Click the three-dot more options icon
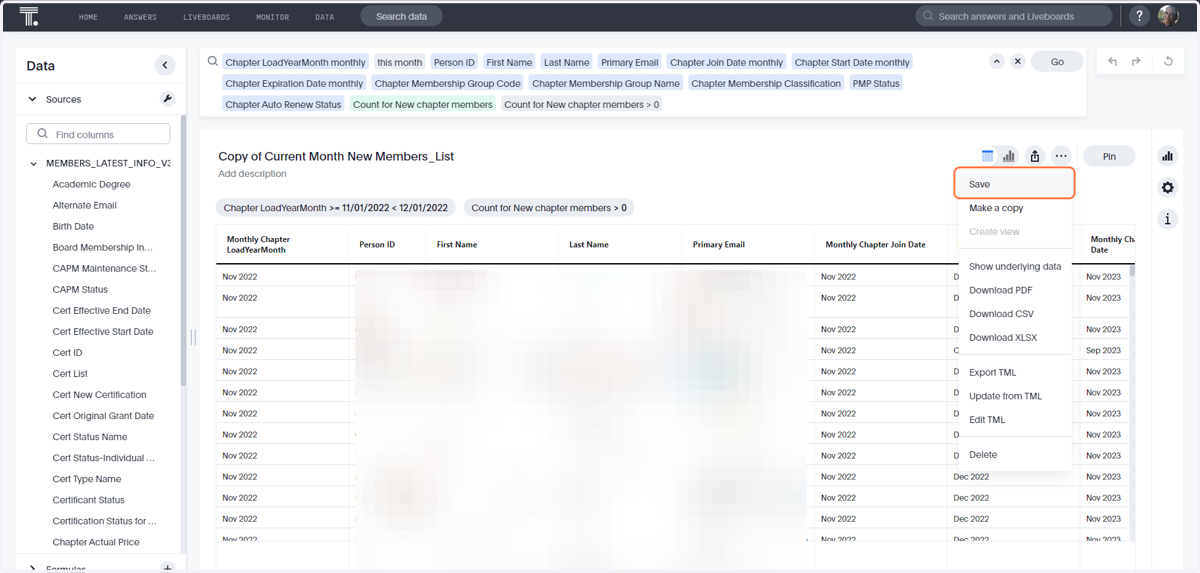The height and width of the screenshot is (573, 1200). [x=1061, y=156]
